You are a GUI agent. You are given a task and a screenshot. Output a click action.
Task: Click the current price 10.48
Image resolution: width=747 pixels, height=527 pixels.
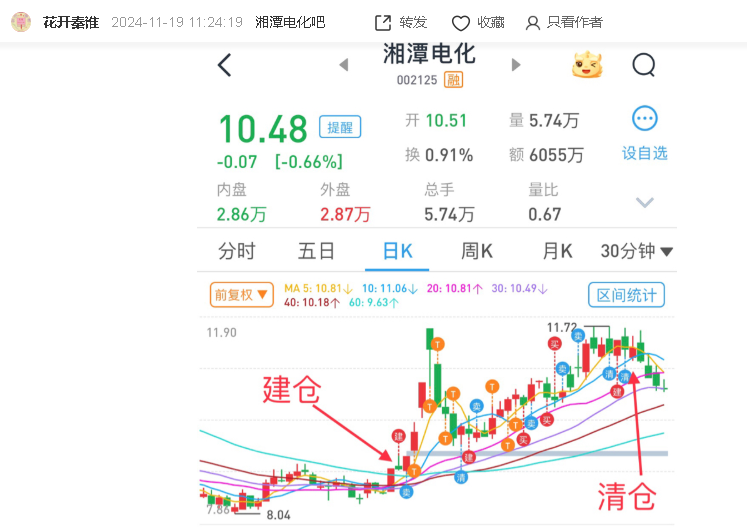pos(263,129)
